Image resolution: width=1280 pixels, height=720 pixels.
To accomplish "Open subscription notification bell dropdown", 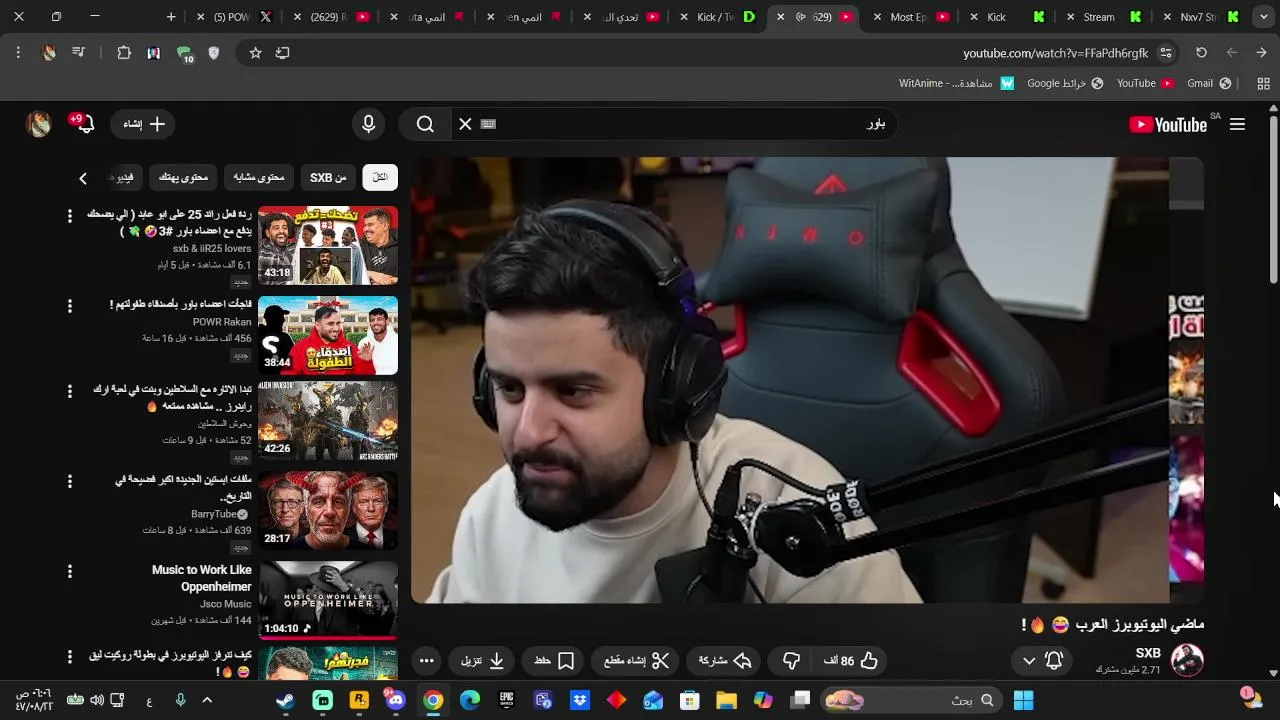I will click(1041, 660).
